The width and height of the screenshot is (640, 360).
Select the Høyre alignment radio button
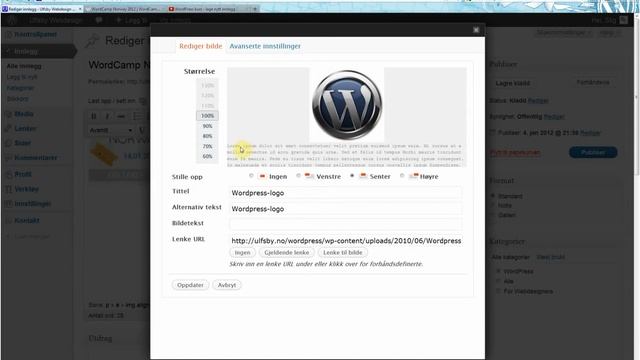click(402, 176)
